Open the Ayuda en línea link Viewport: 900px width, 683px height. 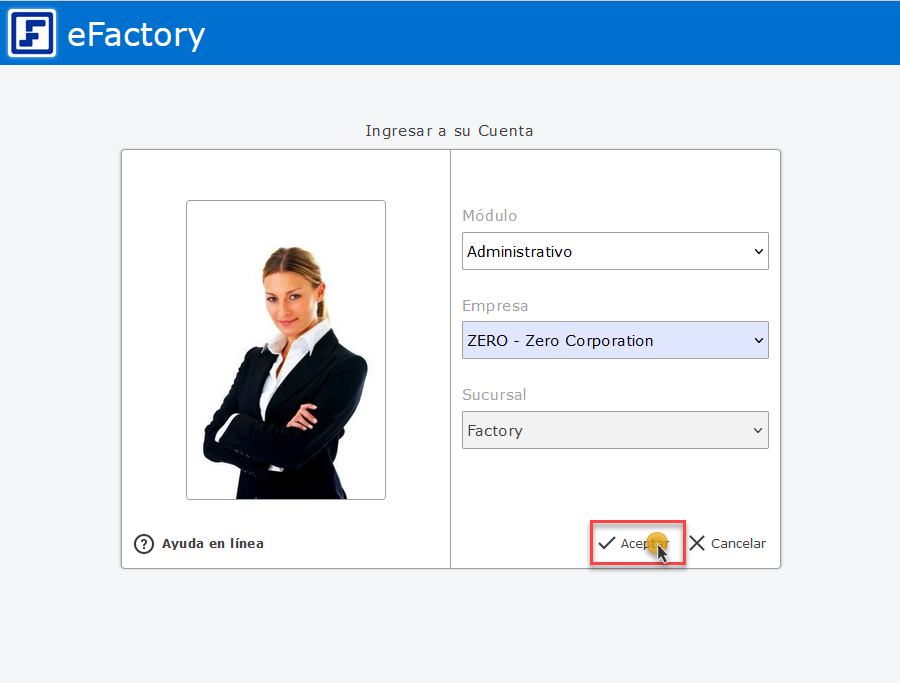[x=213, y=544]
